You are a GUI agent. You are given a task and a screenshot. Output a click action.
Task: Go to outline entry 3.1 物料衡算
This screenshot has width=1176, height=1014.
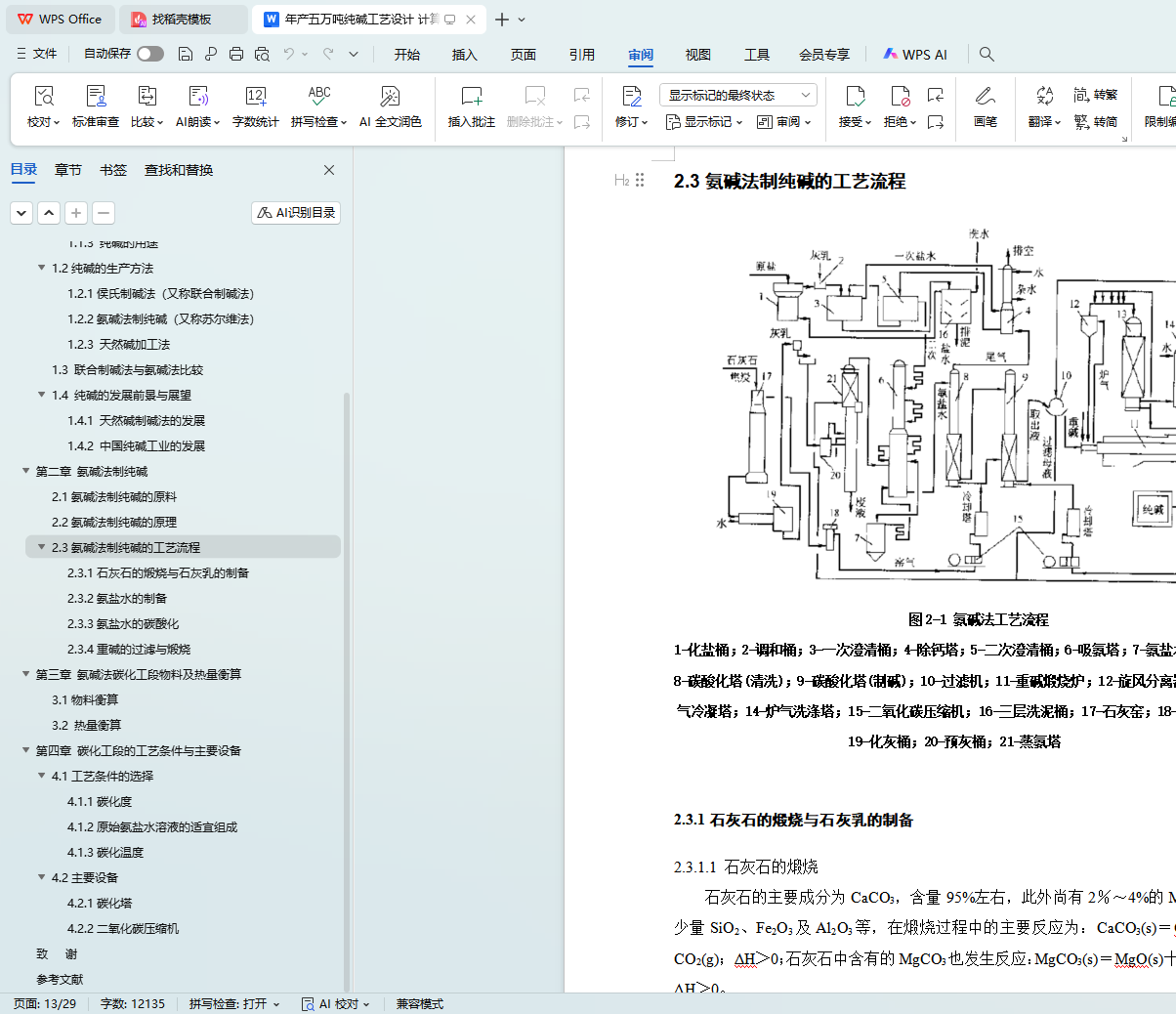pyautogui.click(x=85, y=699)
